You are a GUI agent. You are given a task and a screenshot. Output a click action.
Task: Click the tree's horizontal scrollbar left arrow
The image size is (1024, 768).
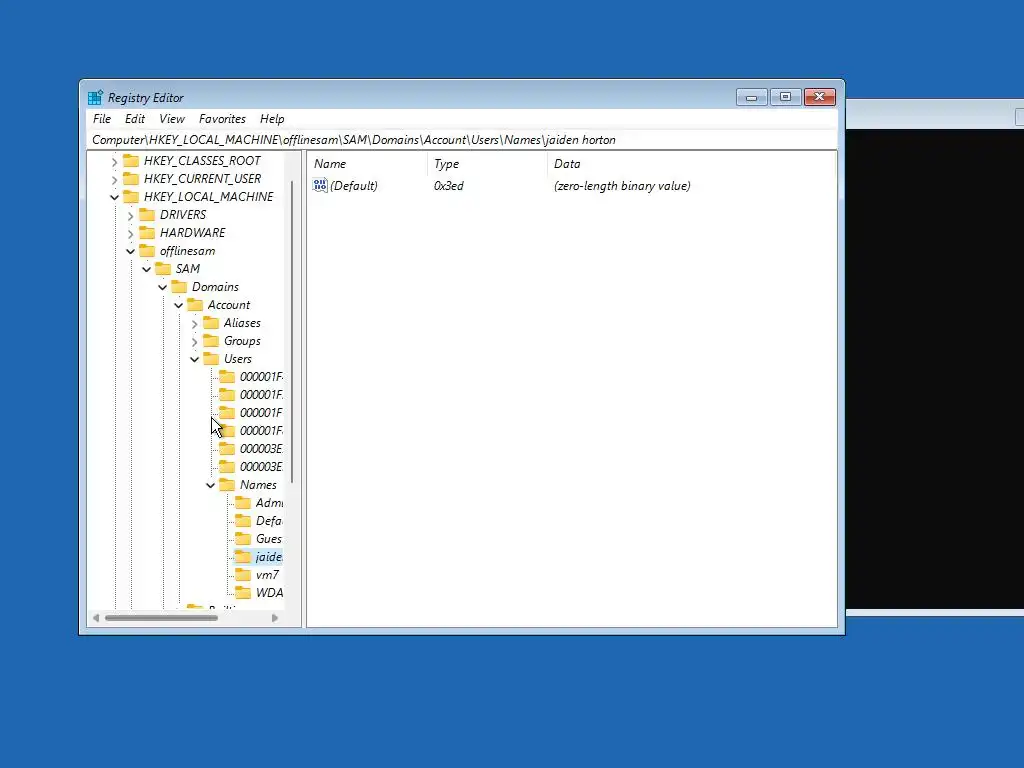pos(96,618)
